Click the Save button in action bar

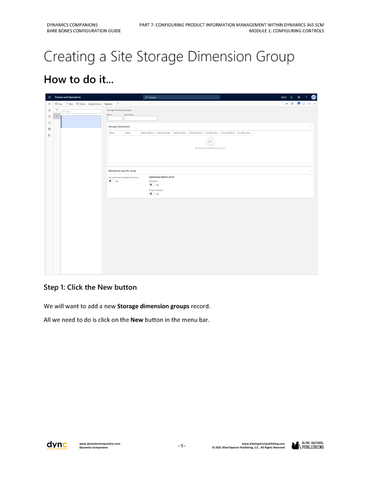[59, 104]
